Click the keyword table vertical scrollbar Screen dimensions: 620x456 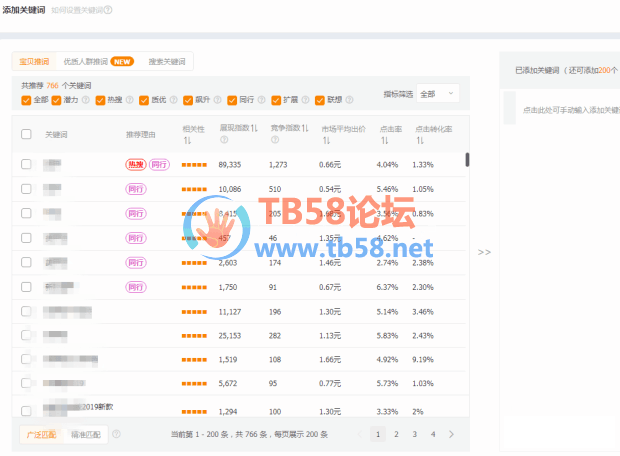(467, 160)
